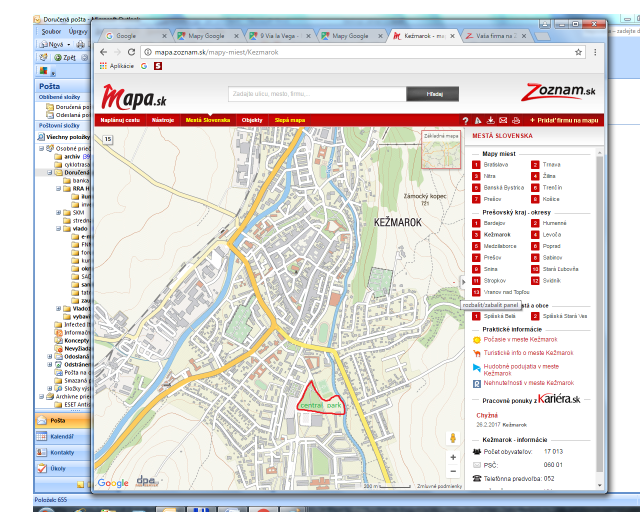
Task: Zoom in on the map with plus
Action: pyautogui.click(x=453, y=457)
